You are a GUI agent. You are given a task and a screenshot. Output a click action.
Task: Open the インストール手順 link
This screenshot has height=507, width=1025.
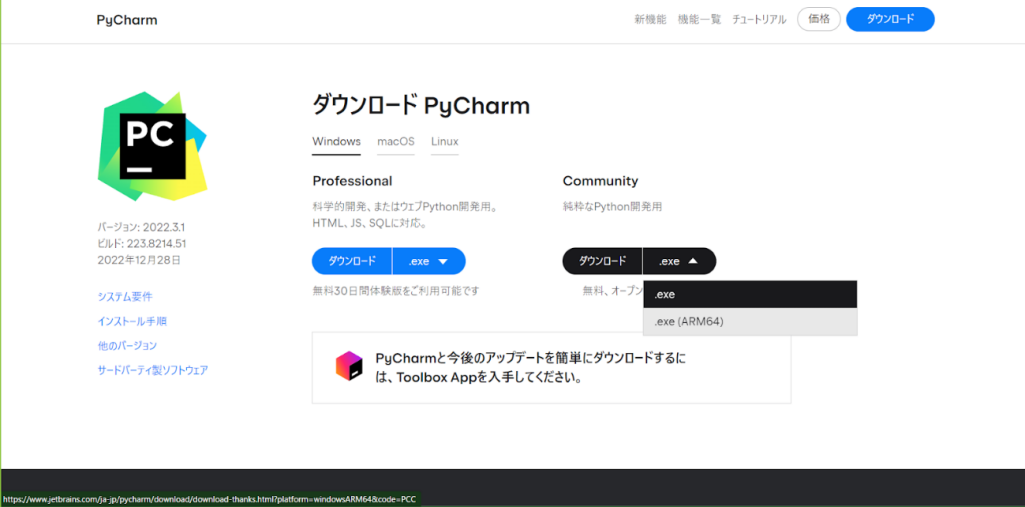pos(132,321)
